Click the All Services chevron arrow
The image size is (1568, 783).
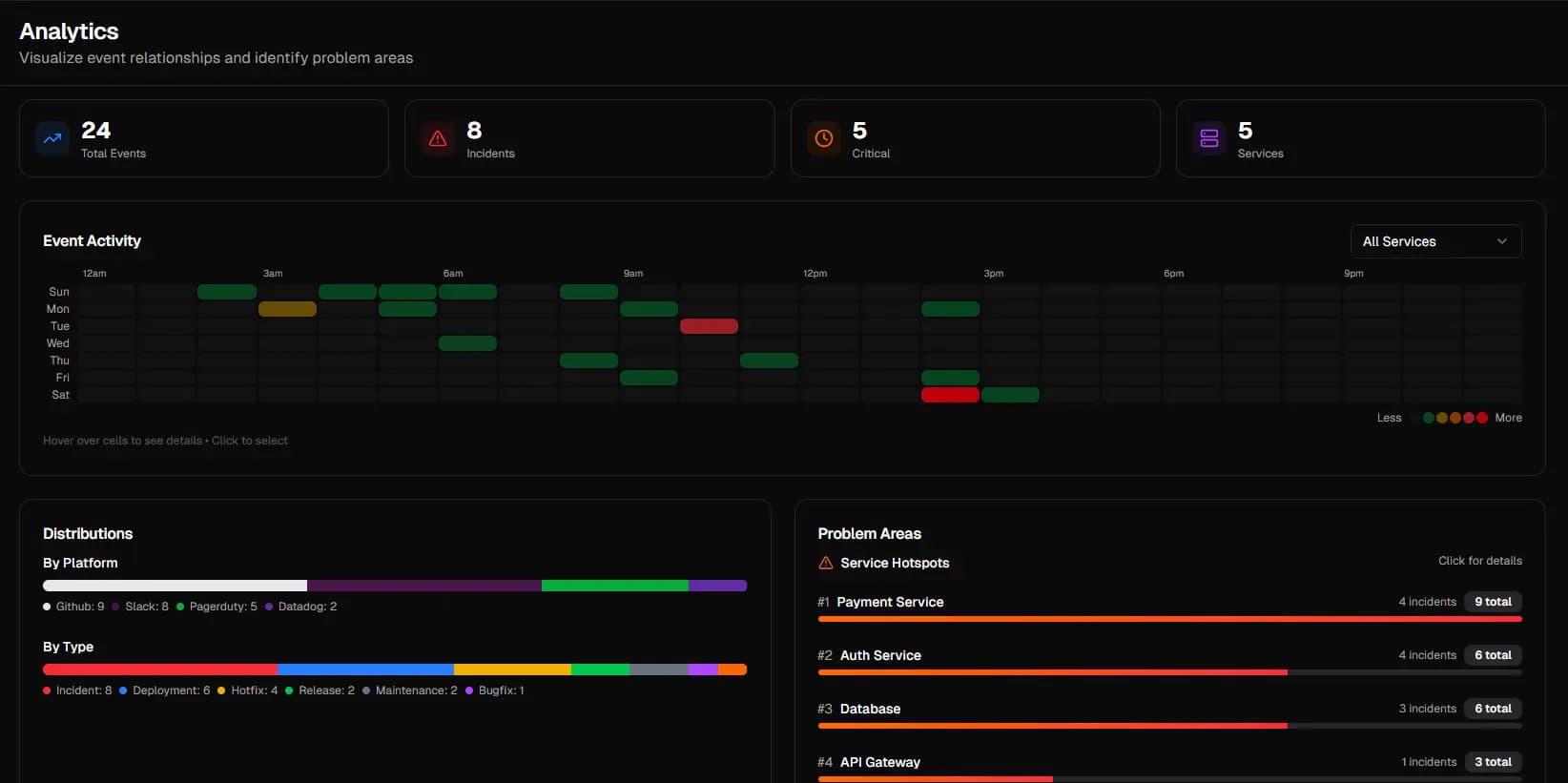click(1502, 241)
